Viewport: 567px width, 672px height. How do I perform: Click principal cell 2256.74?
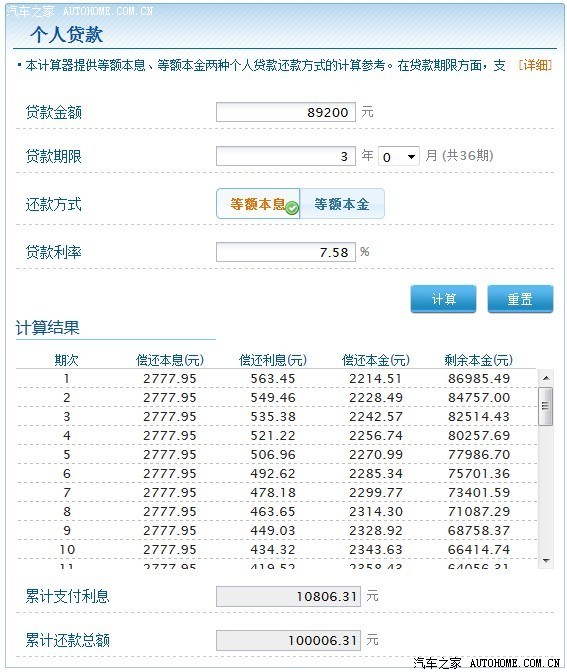[x=376, y=436]
